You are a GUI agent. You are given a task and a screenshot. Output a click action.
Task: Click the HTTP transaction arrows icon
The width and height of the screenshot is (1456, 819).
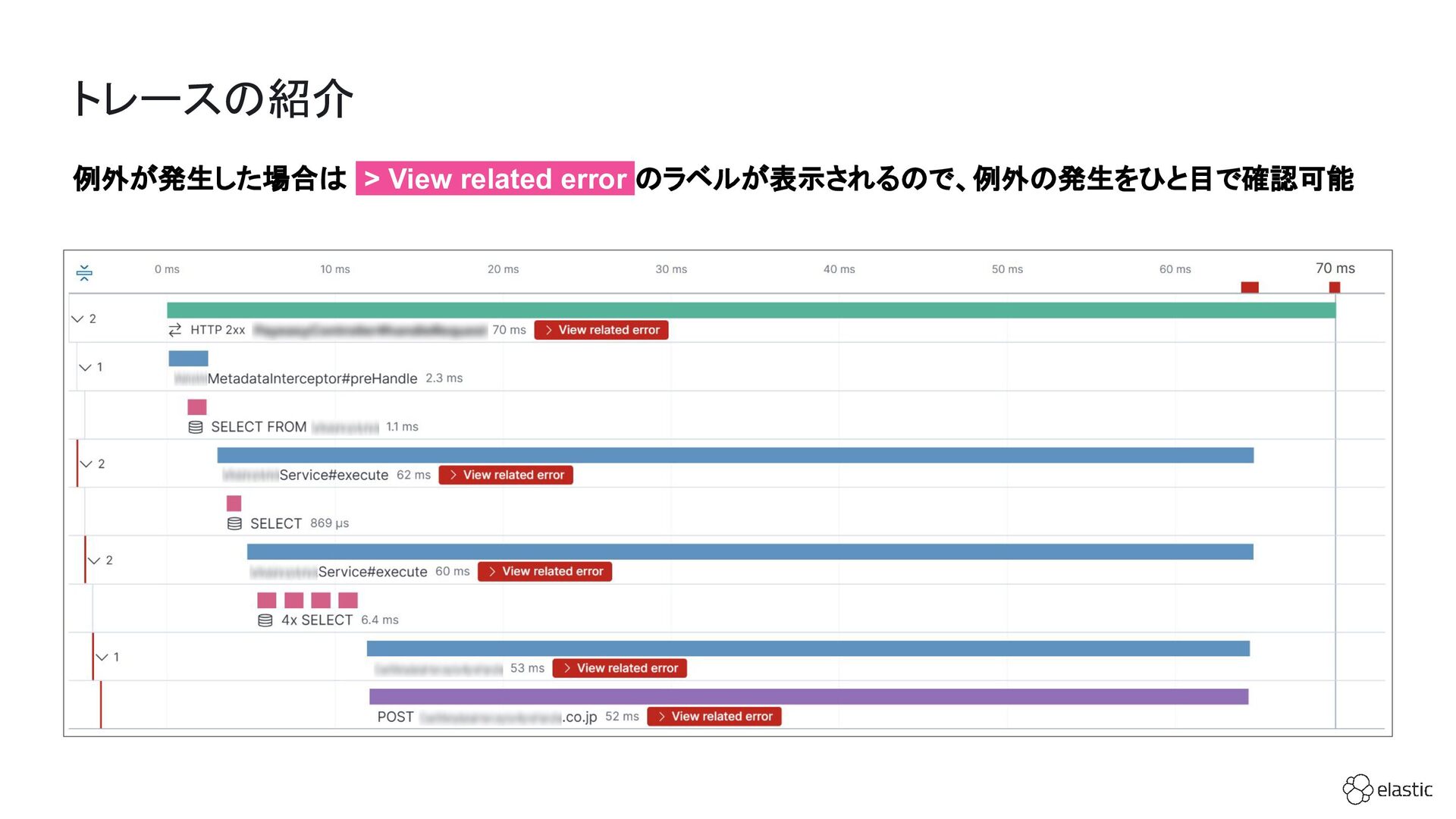pos(175,330)
